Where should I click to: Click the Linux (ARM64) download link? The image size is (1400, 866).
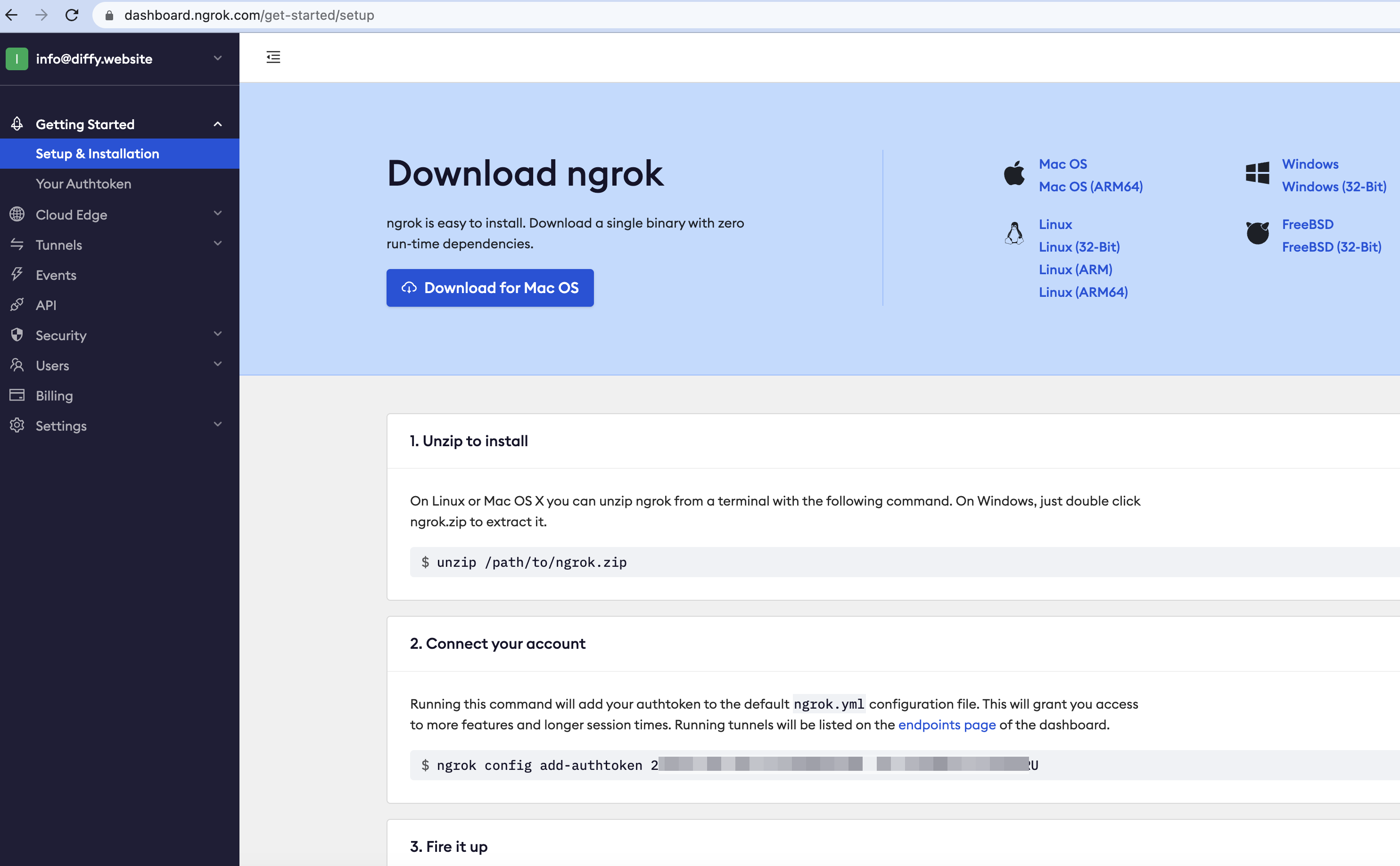[x=1083, y=291]
